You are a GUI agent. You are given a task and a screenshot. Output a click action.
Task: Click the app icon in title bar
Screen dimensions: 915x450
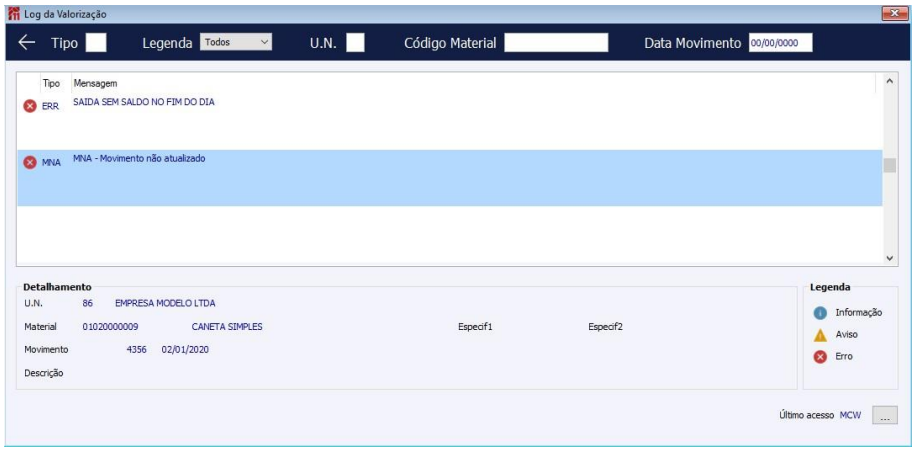pyautogui.click(x=14, y=14)
